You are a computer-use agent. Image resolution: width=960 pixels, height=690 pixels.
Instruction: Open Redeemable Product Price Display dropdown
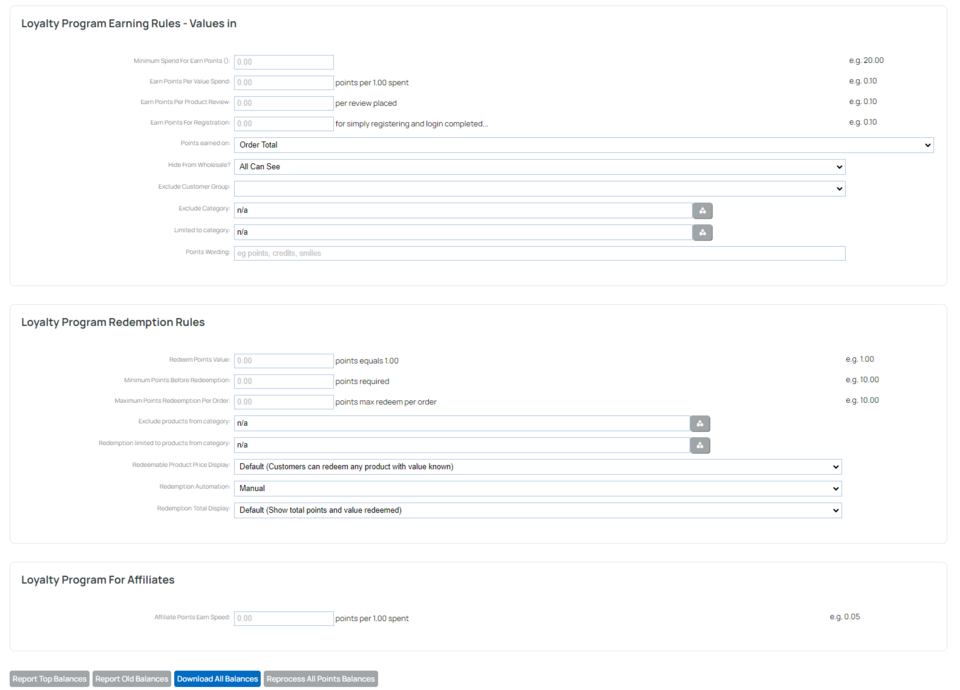click(x=537, y=467)
